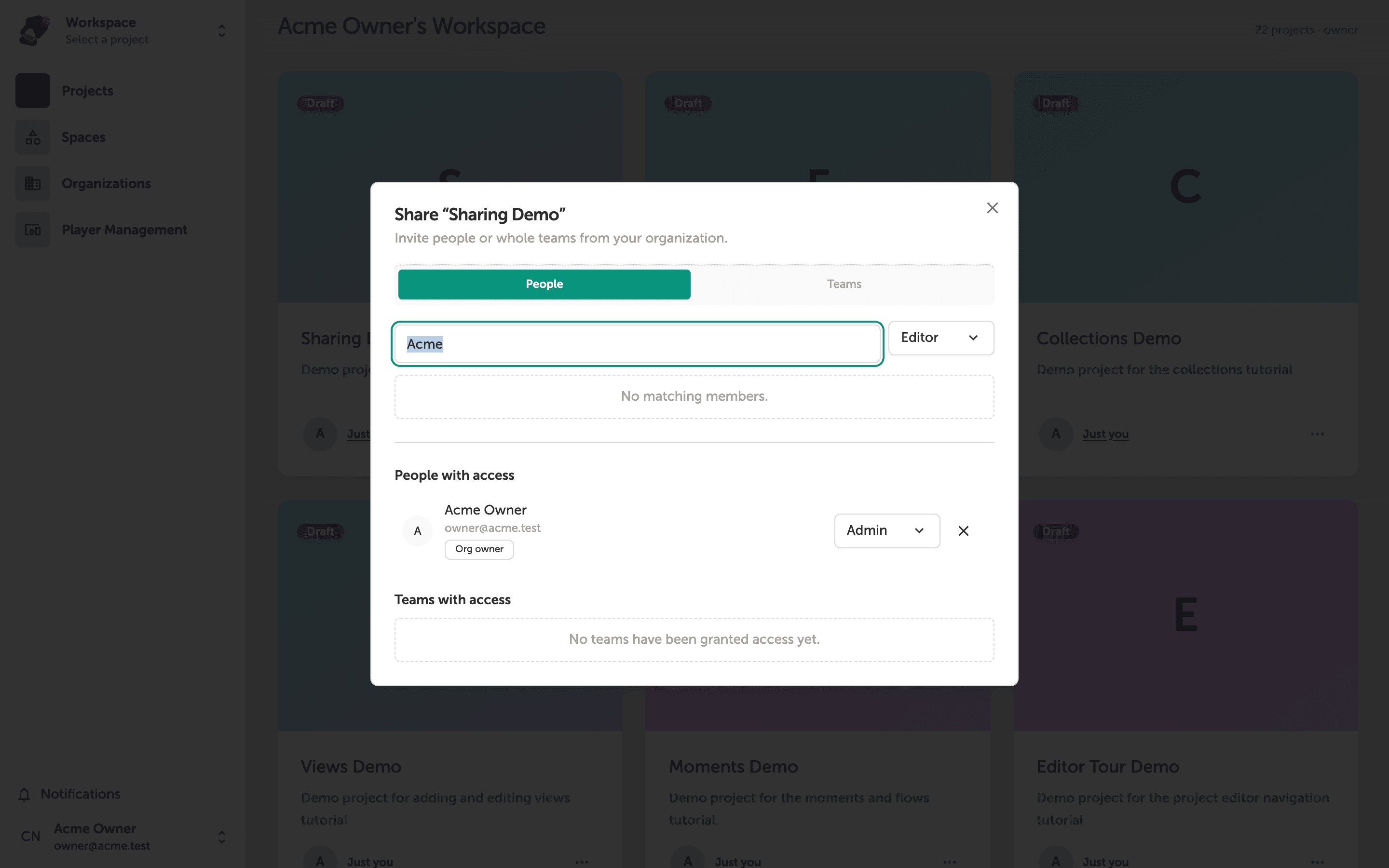Click the Player Management icon
Screen dimensions: 1389x868
click(33, 230)
